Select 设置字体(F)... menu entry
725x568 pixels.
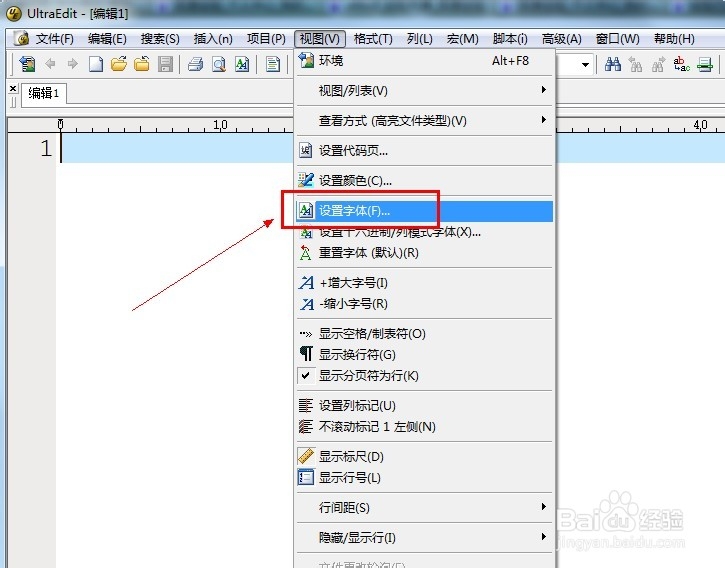pyautogui.click(x=424, y=211)
